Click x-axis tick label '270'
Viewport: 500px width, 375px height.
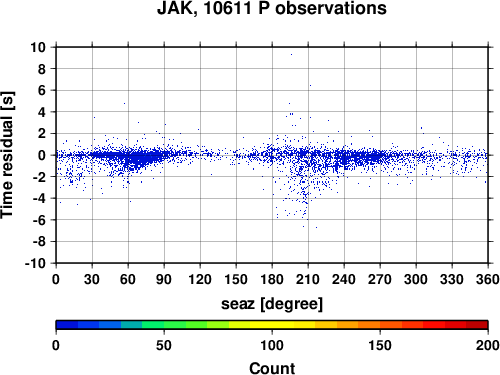pyautogui.click(x=380, y=279)
